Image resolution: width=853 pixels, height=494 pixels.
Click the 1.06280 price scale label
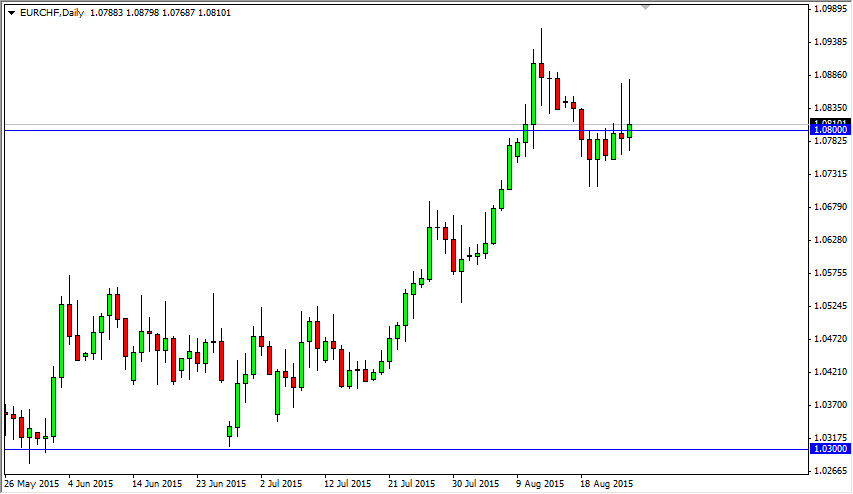point(831,239)
